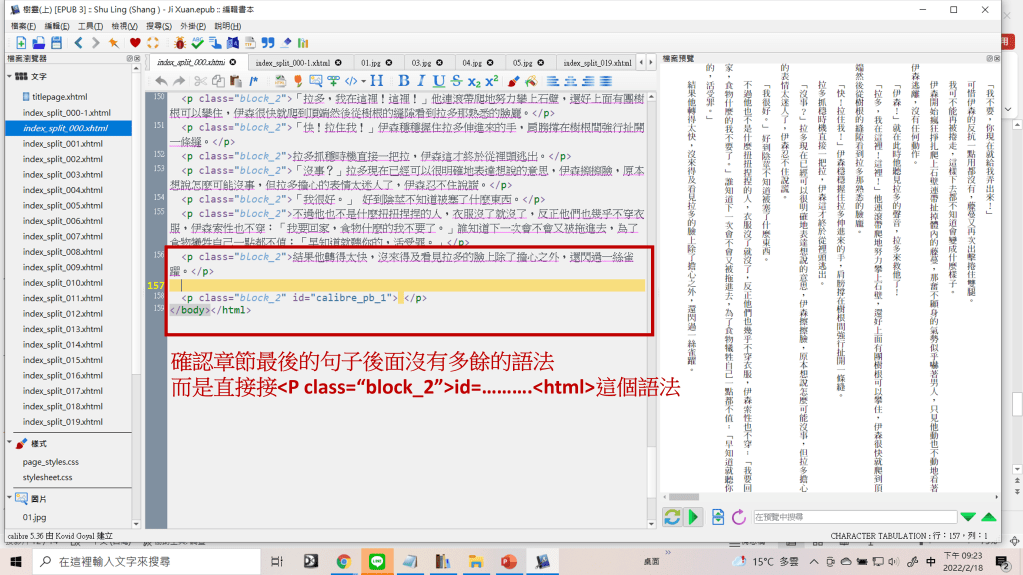The width and height of the screenshot is (1023, 575).
Task: Open the 工具(T) menu
Action: (89, 26)
